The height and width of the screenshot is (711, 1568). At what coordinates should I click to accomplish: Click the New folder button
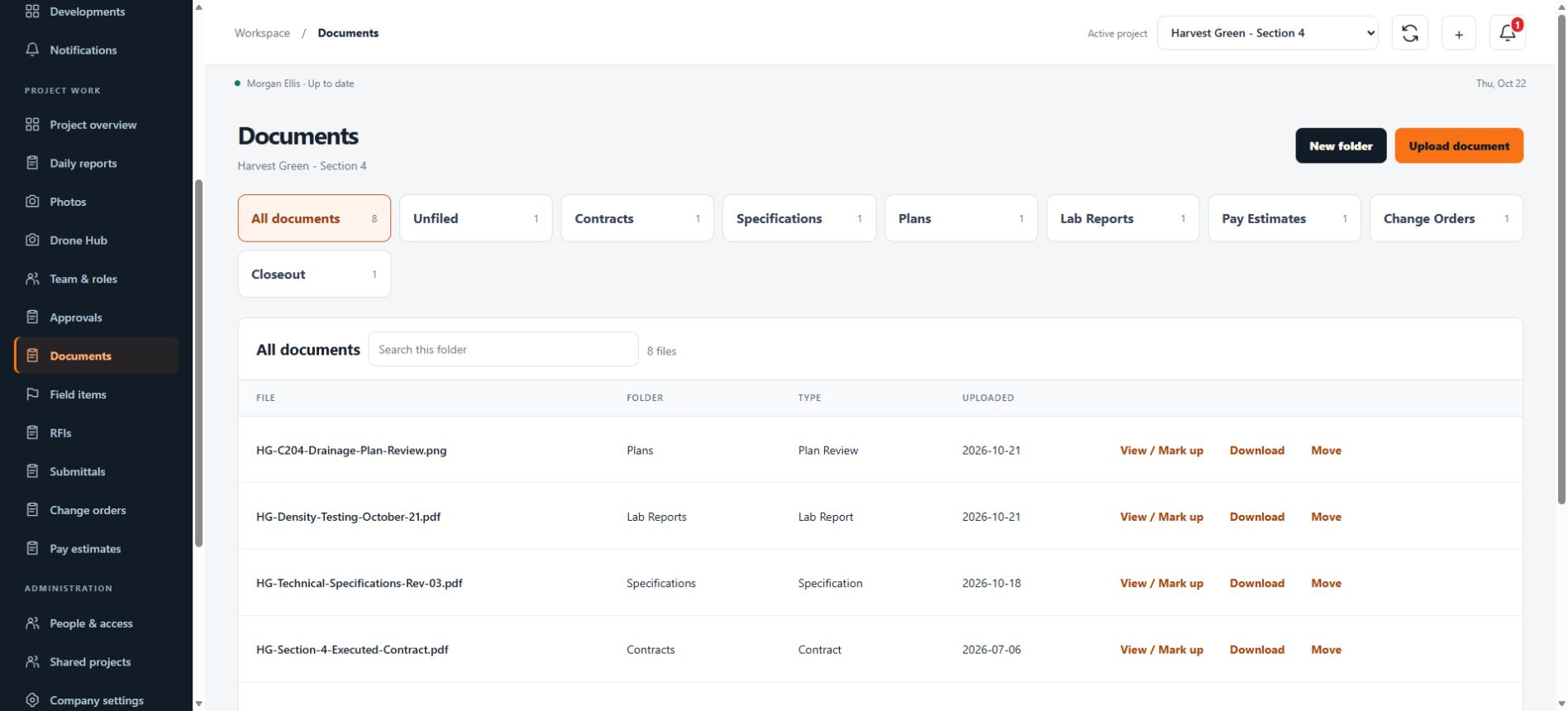point(1341,146)
